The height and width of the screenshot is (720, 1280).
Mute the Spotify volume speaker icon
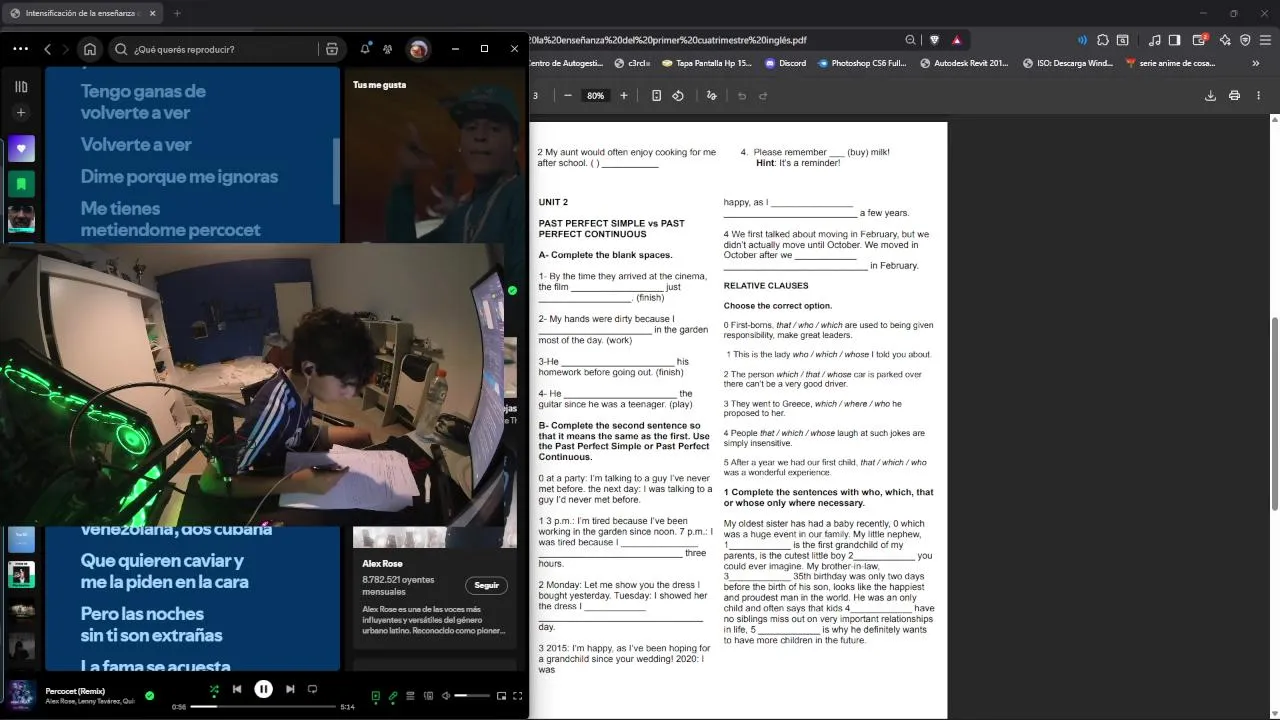coord(445,696)
